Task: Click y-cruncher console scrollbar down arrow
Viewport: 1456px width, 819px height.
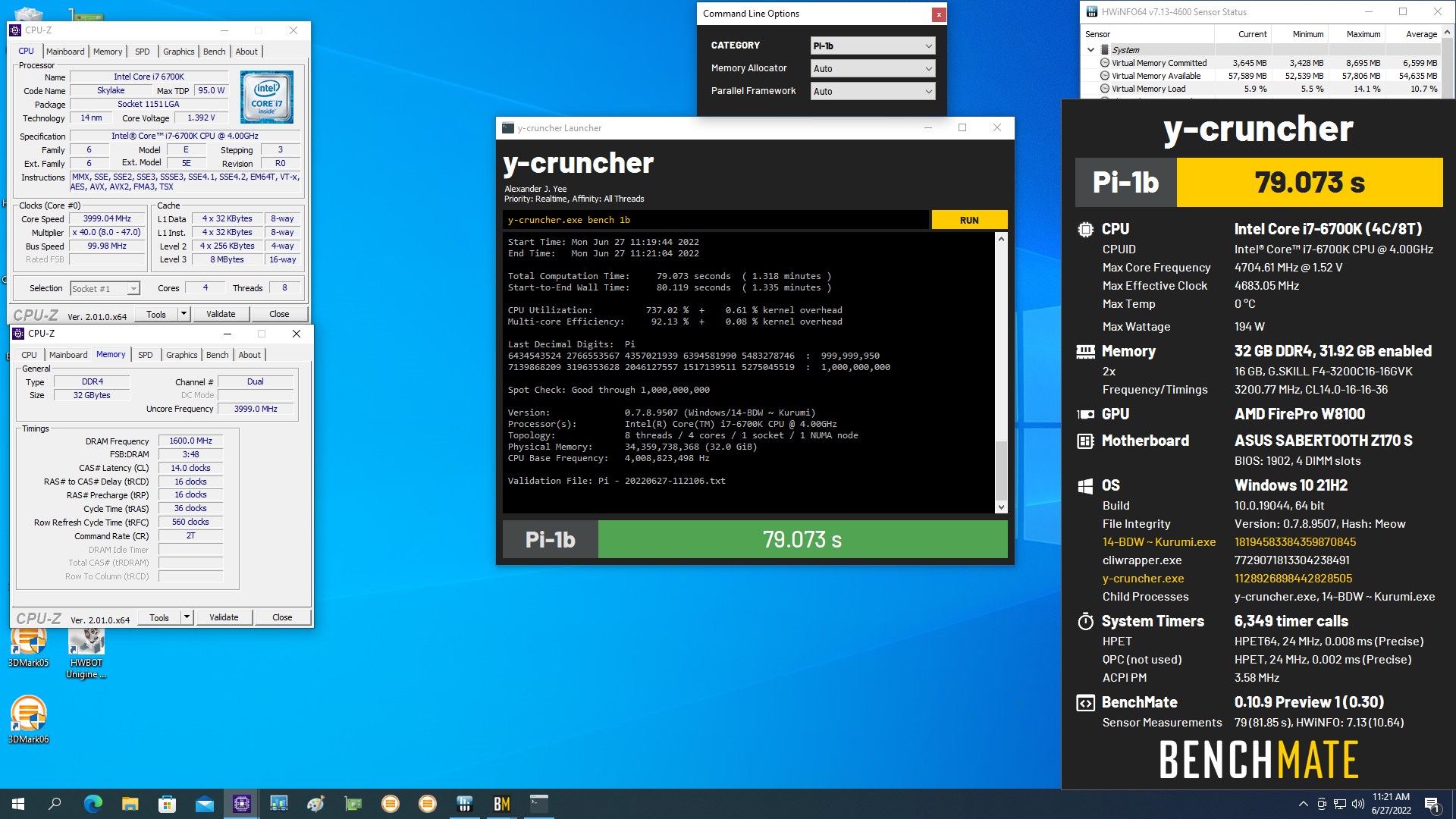Action: (x=1001, y=507)
